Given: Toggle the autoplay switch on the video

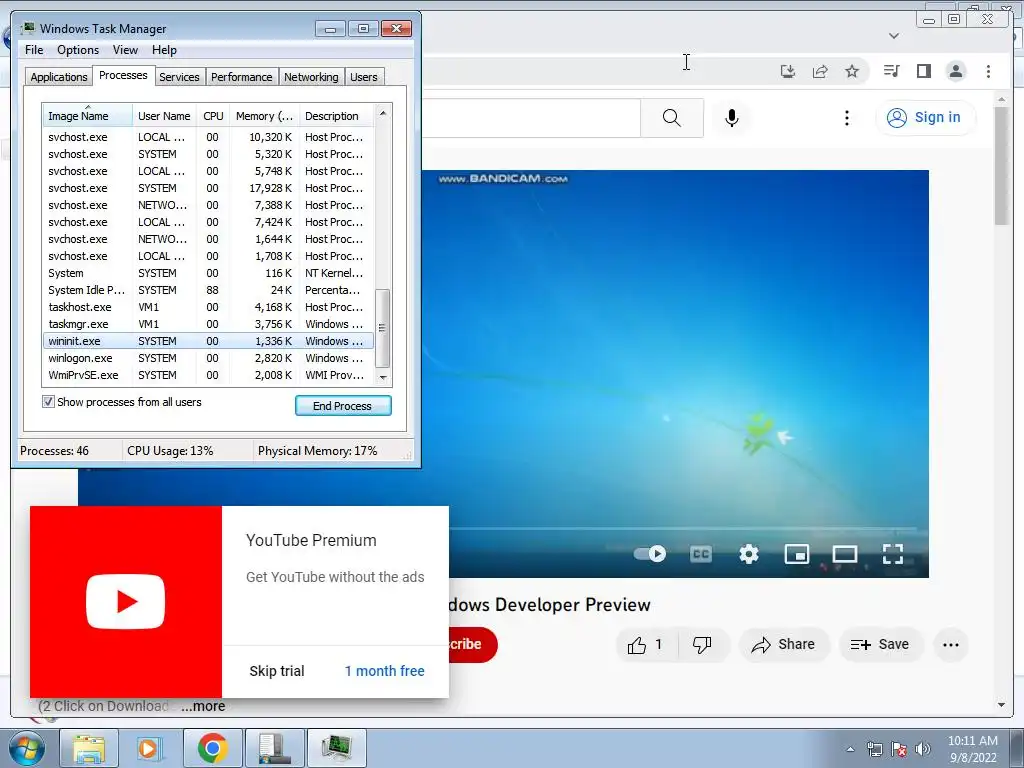Looking at the screenshot, I should click(650, 554).
